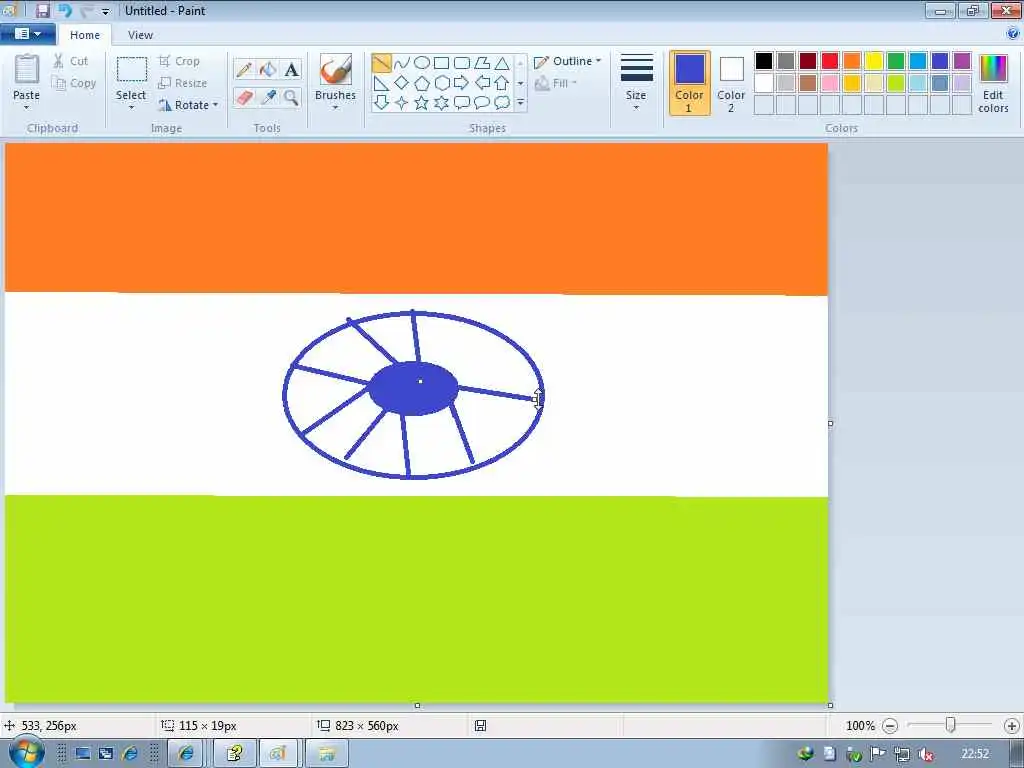Choose the Five-point star shape

click(x=422, y=103)
